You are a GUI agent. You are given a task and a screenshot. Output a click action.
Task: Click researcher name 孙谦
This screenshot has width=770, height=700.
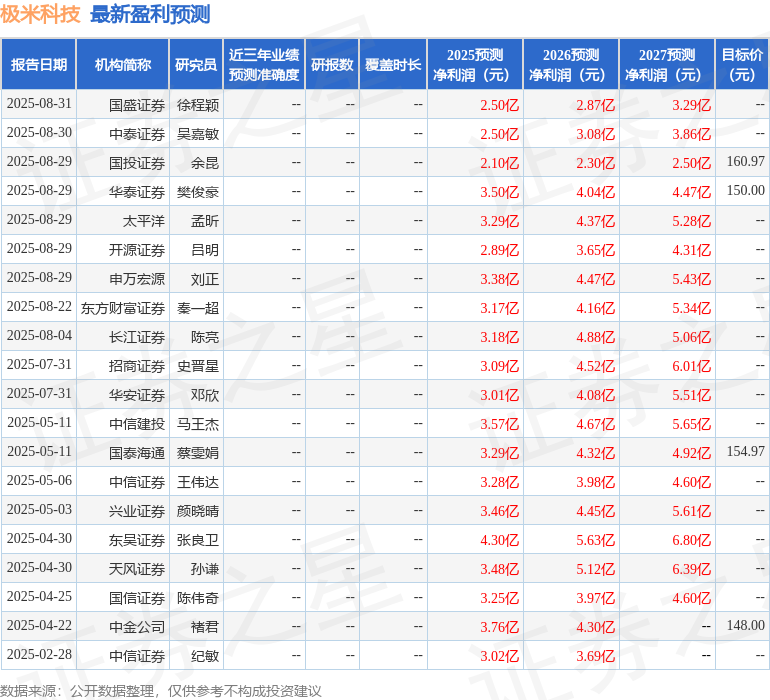click(205, 569)
